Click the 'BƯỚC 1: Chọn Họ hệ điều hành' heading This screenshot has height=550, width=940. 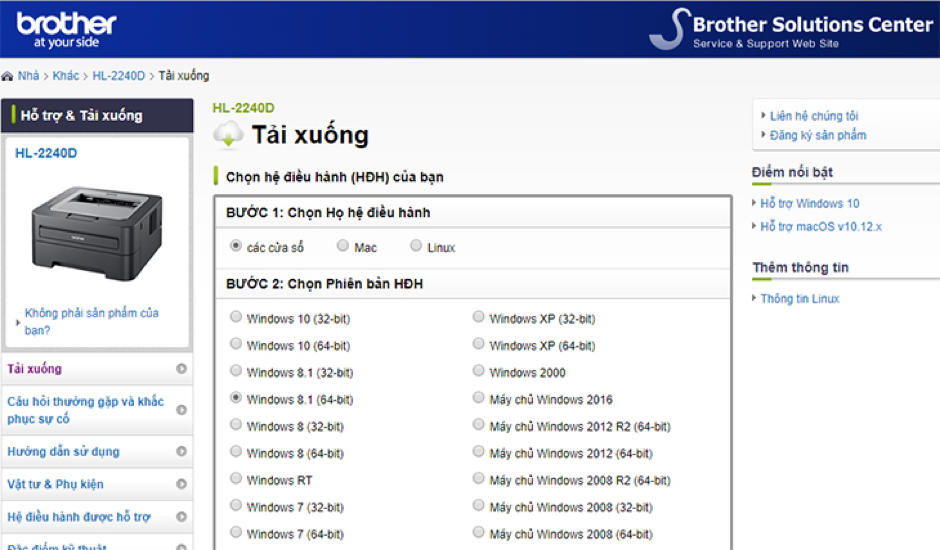click(328, 212)
